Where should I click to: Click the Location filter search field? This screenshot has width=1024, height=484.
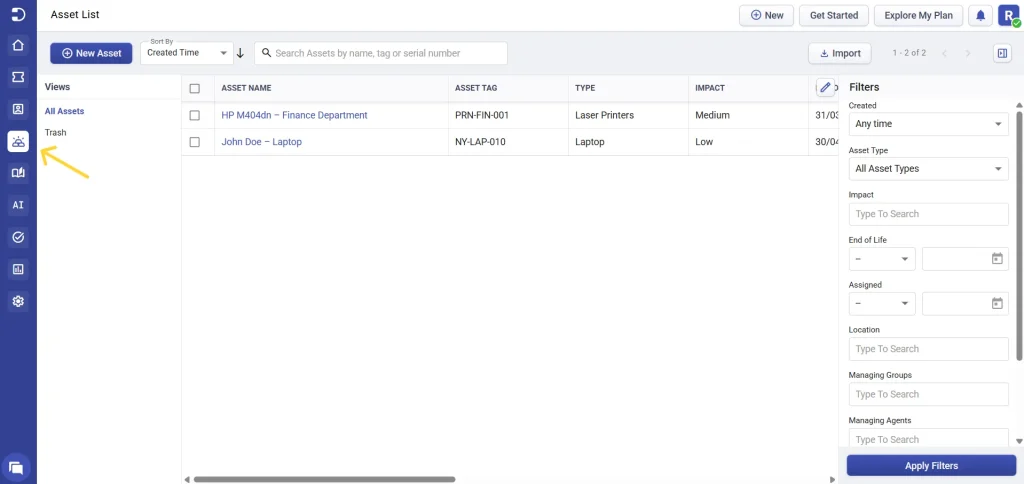(928, 349)
